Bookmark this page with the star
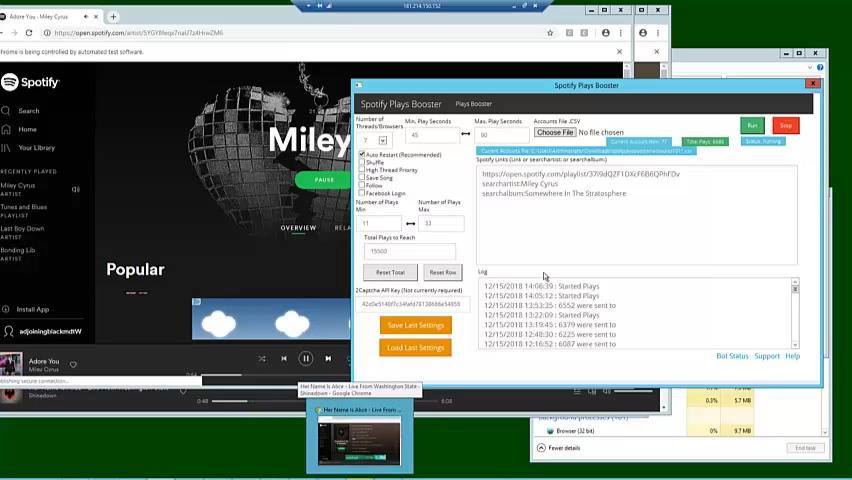852x480 pixels. click(550, 33)
